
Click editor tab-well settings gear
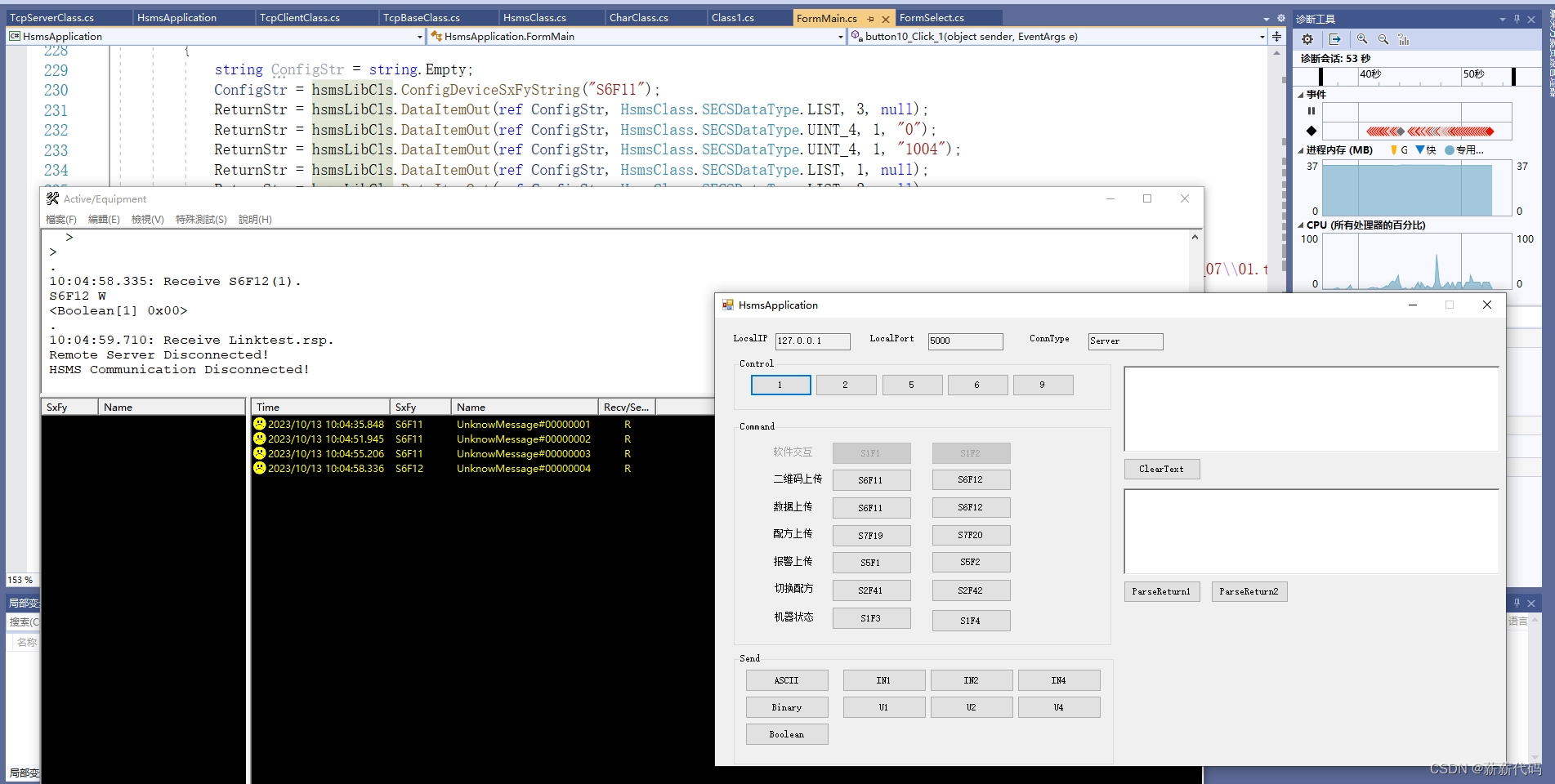pyautogui.click(x=1280, y=18)
